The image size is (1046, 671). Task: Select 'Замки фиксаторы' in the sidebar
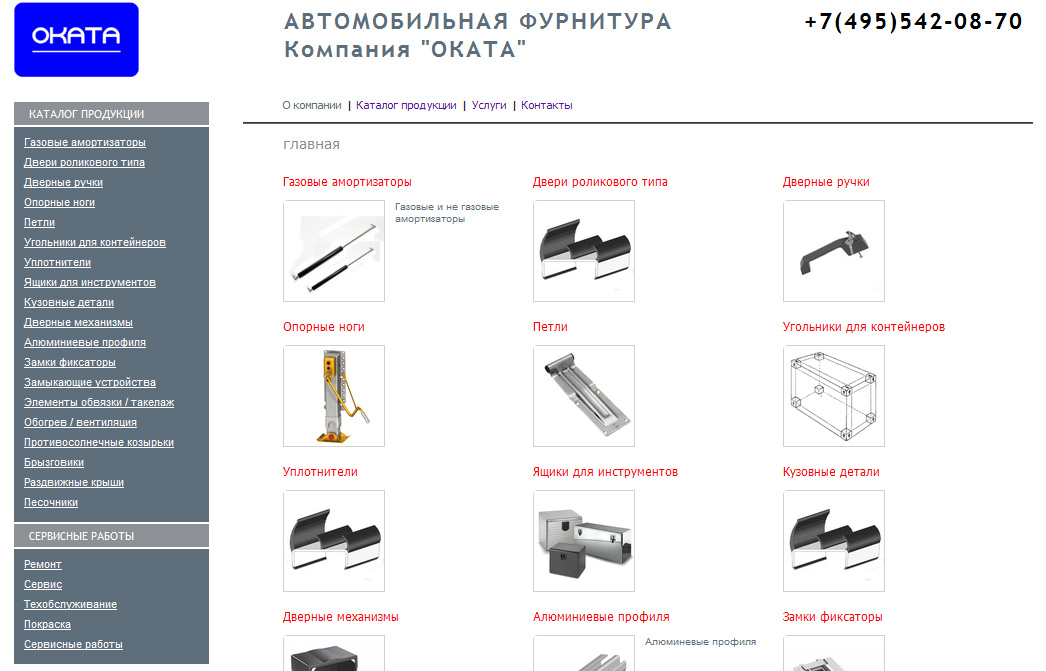point(70,362)
